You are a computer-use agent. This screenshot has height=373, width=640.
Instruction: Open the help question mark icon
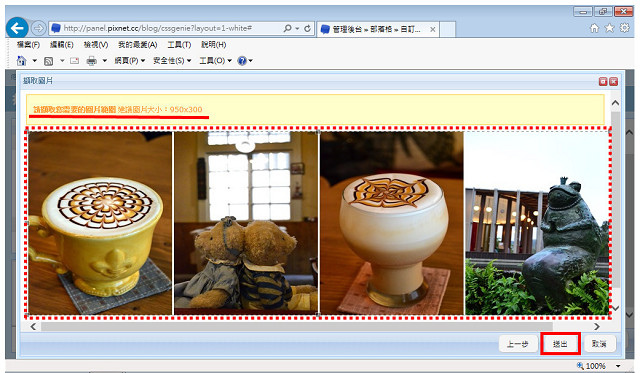242,61
